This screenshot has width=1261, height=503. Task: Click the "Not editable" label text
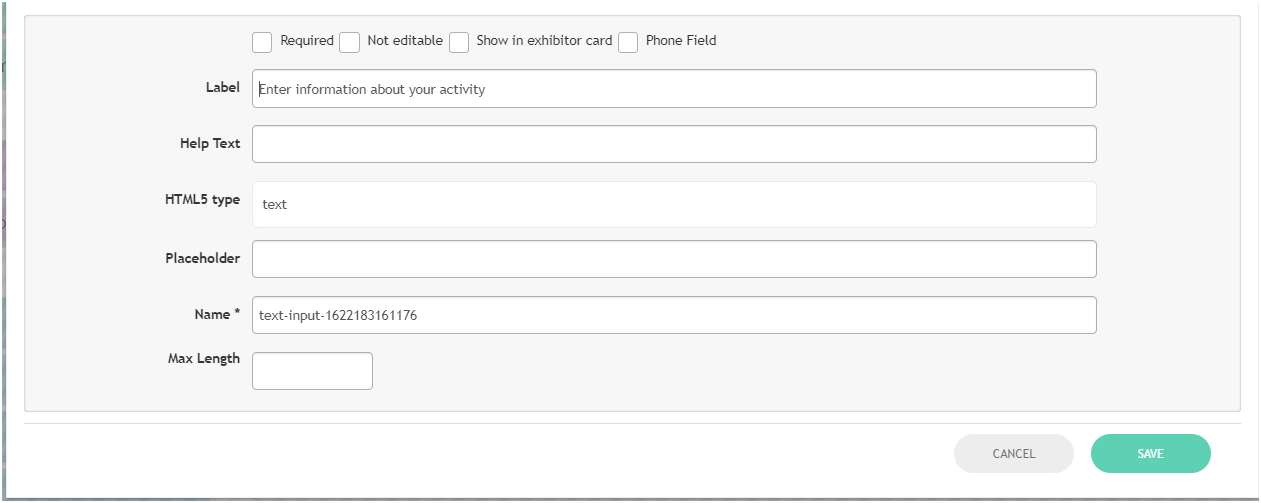click(405, 41)
